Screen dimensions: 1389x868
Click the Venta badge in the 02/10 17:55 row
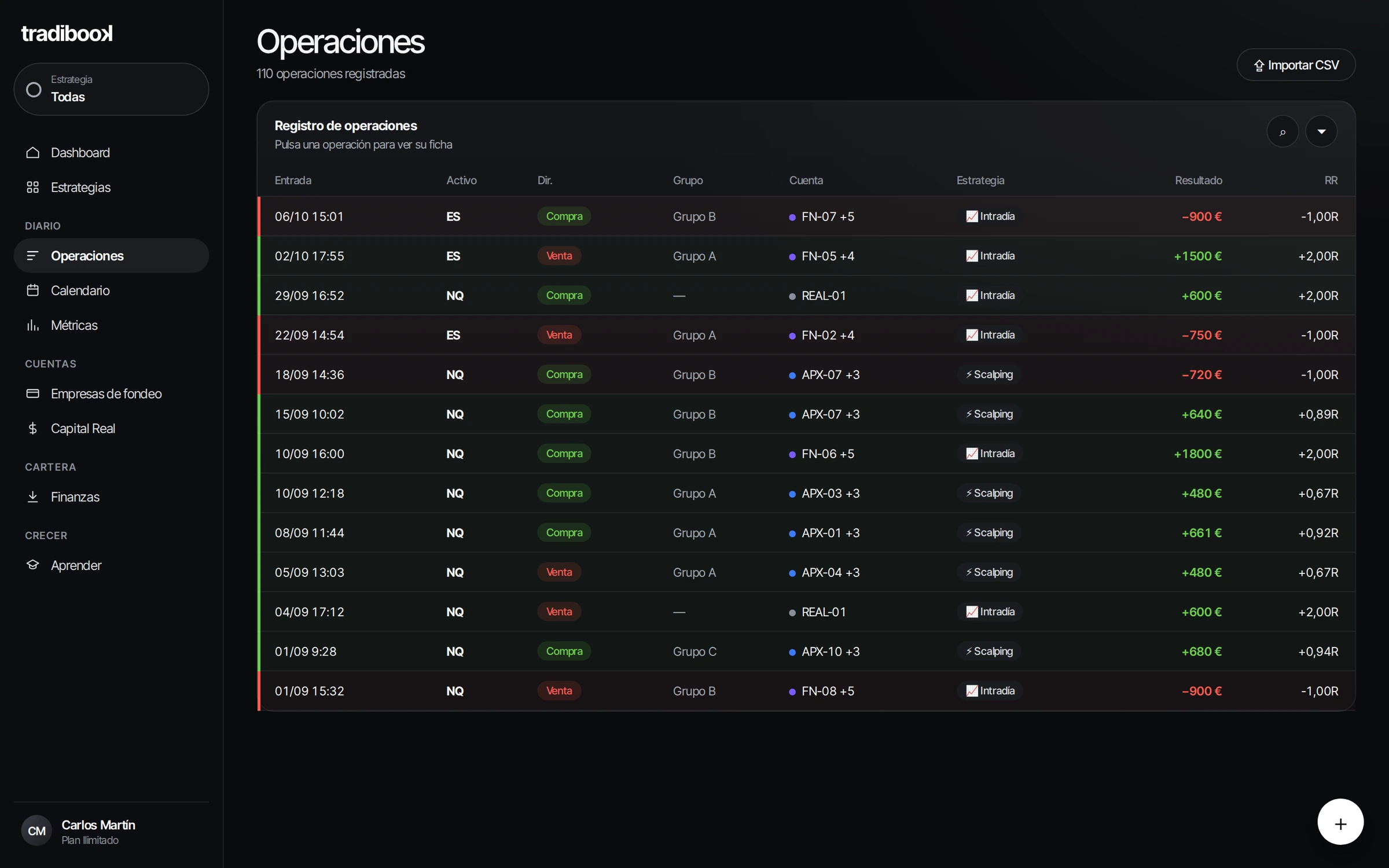click(559, 256)
